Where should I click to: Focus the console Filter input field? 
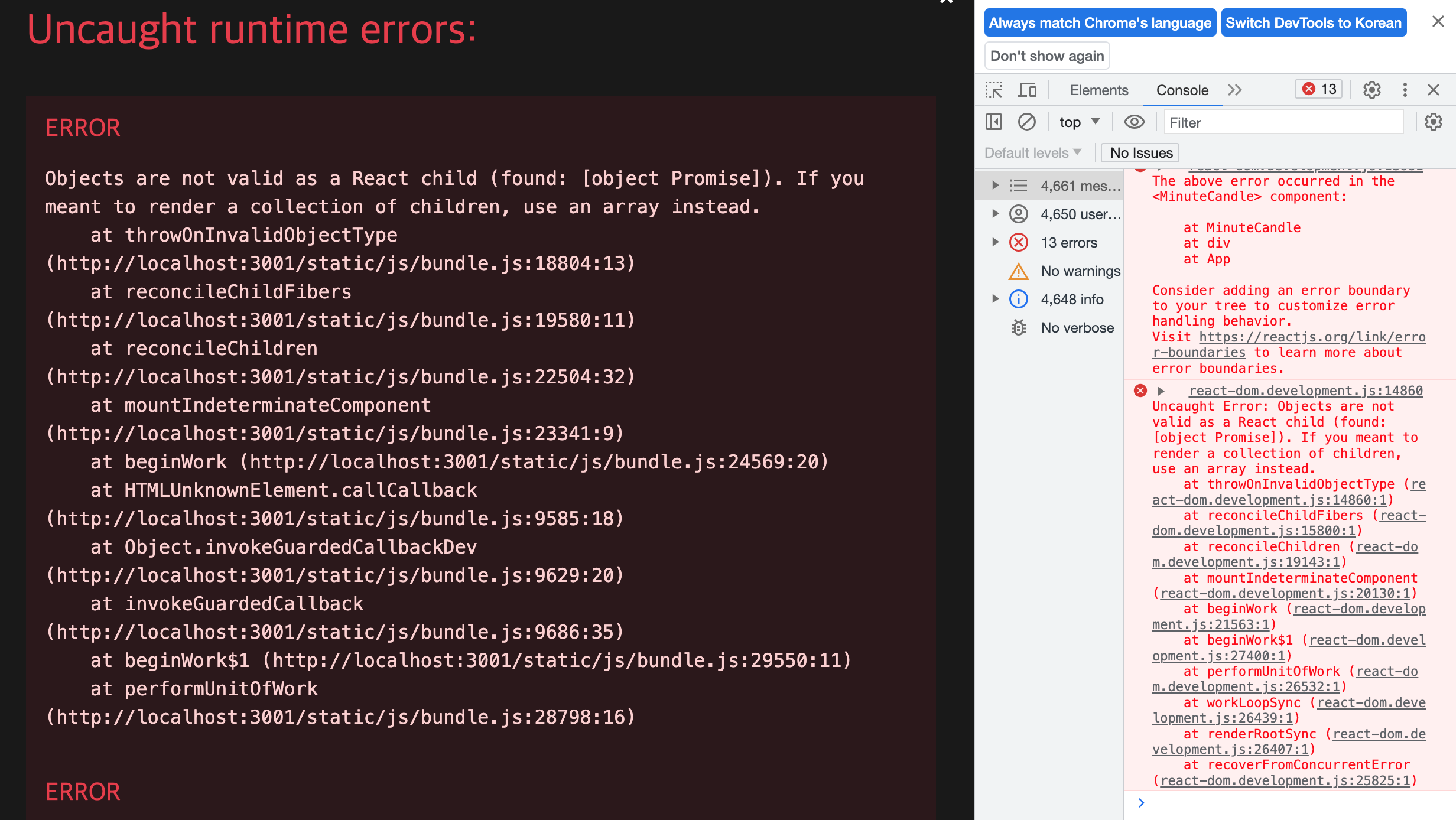coord(1283,122)
